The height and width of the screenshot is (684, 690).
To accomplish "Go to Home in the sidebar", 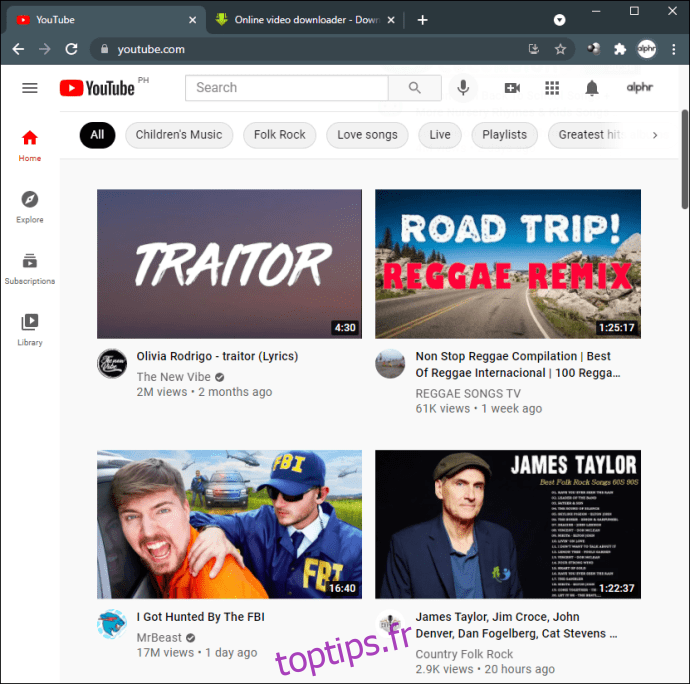I will pyautogui.click(x=29, y=146).
